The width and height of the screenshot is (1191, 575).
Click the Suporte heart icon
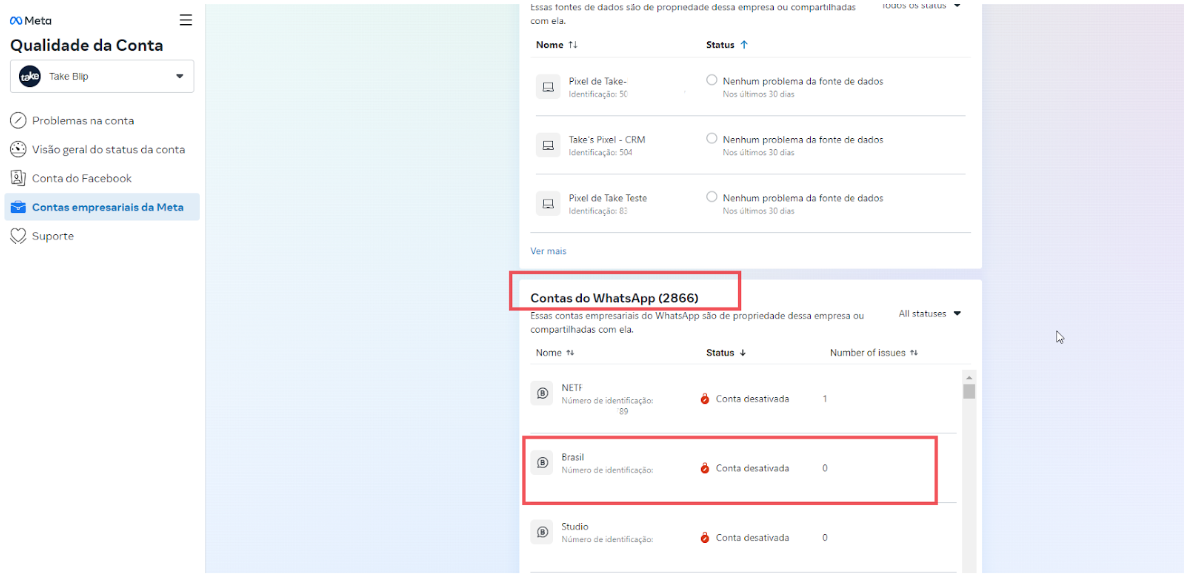click(x=18, y=236)
